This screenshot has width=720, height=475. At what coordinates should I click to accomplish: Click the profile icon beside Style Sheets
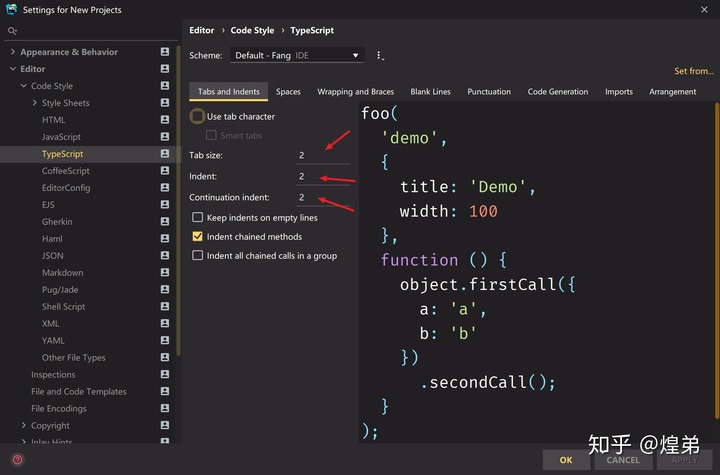(x=165, y=102)
